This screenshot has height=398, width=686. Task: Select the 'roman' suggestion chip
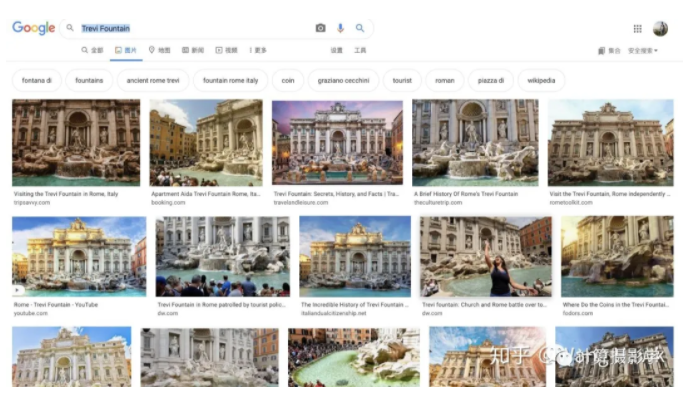445,80
